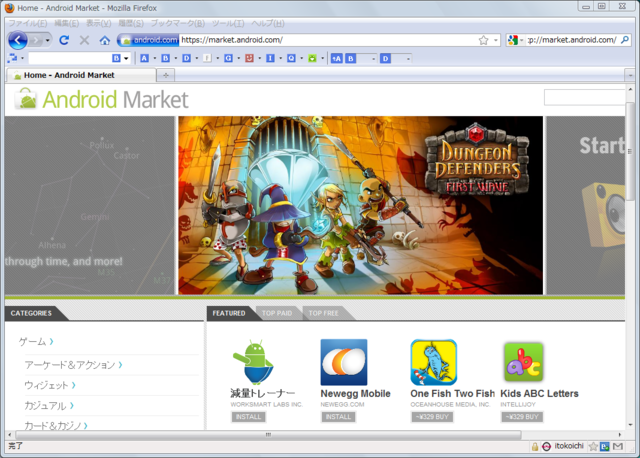Screen dimensions: 640x458
Task: Open the ゲーム category link
Action: click(x=36, y=342)
